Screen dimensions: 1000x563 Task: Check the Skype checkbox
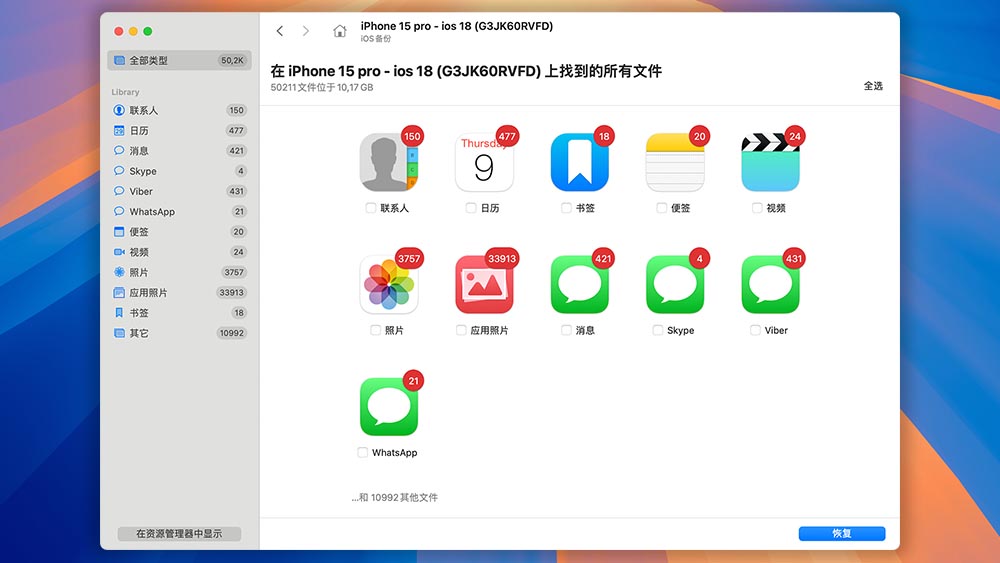point(658,330)
